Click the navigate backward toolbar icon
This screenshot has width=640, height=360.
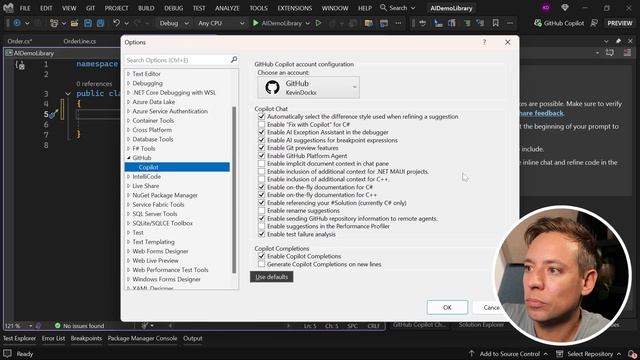(x=17, y=23)
